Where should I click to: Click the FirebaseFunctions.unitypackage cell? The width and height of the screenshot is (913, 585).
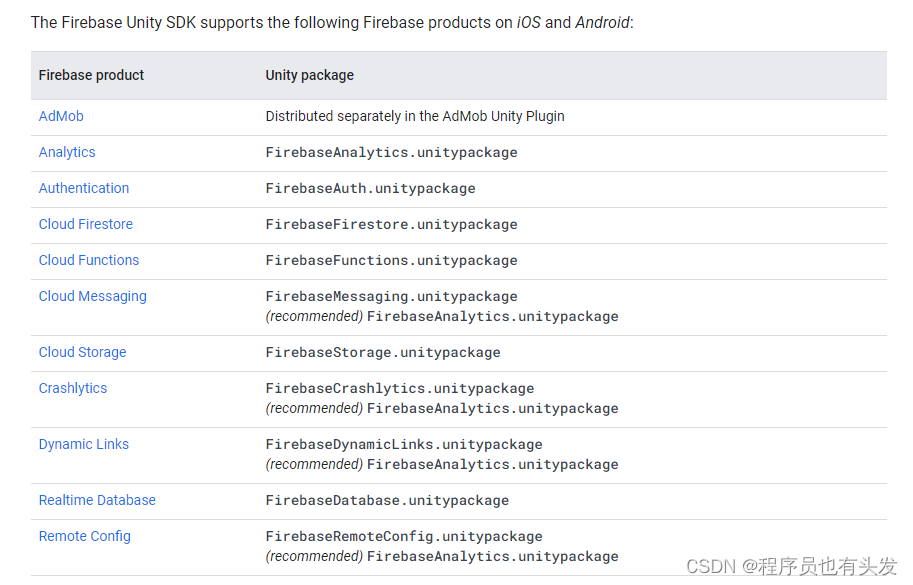pos(391,261)
